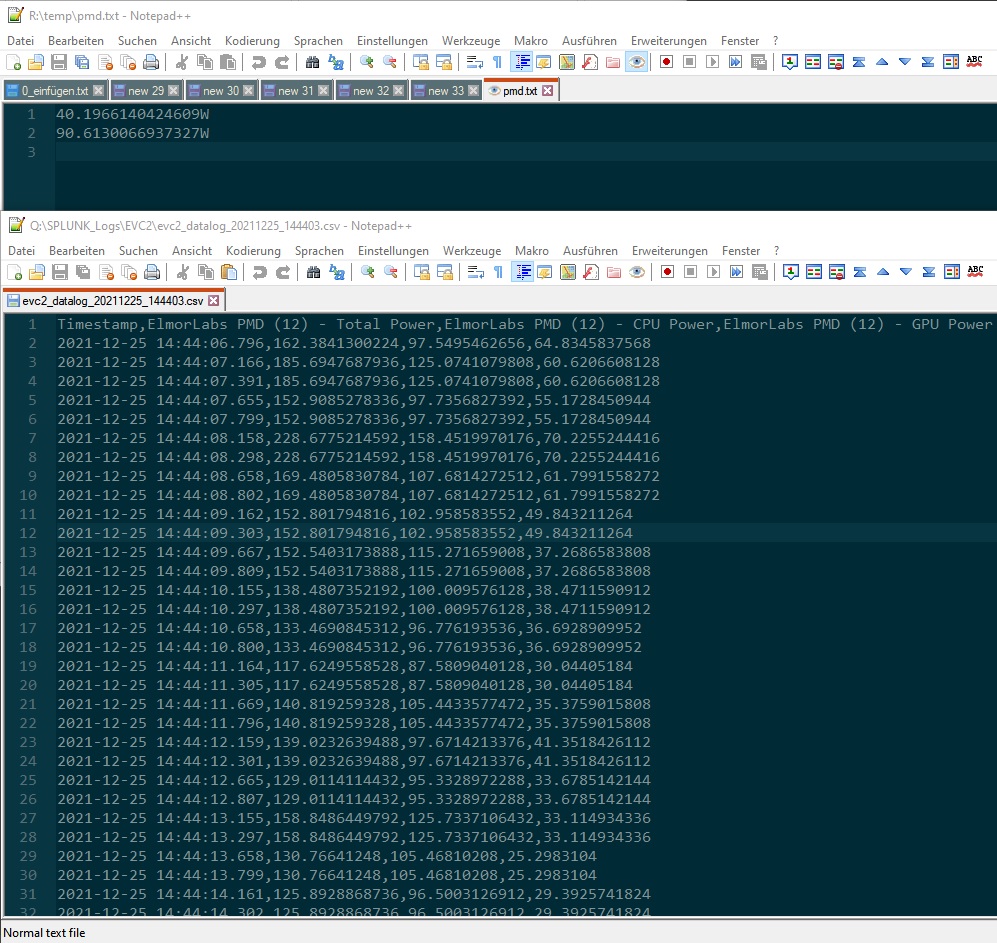Image resolution: width=997 pixels, height=943 pixels.
Task: Toggle Show All Characters in lower window
Action: pos(498,272)
